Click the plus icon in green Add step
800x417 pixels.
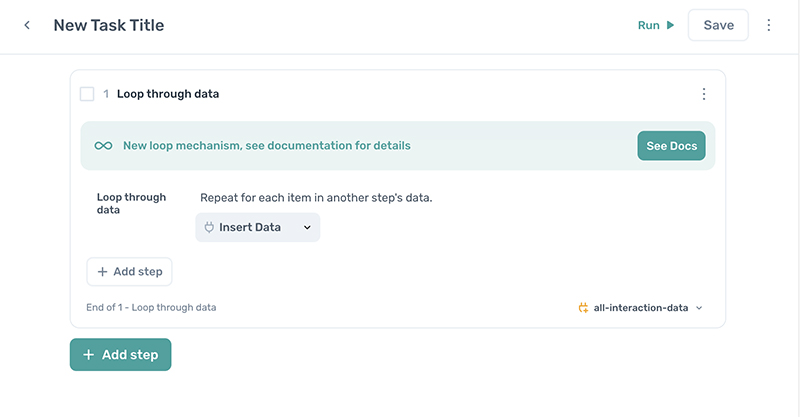click(x=89, y=355)
